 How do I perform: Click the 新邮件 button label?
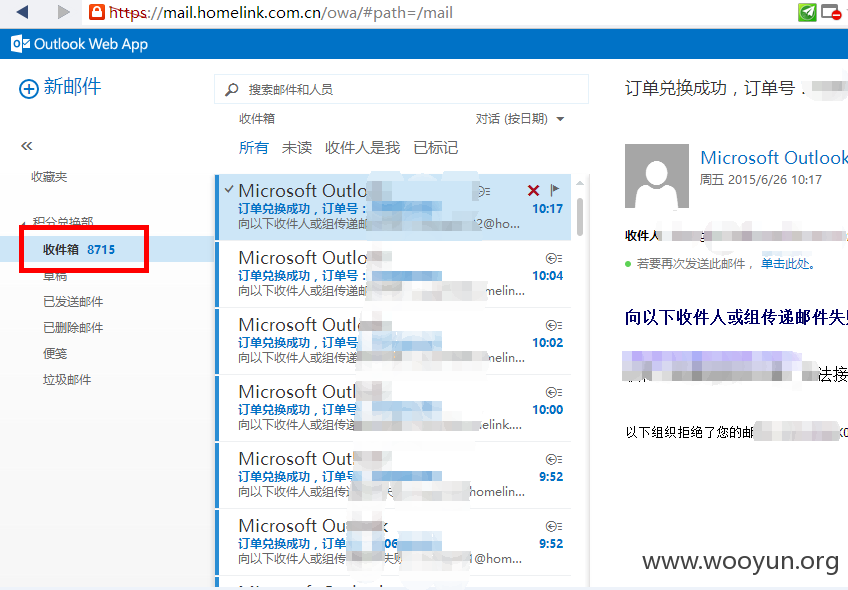[72, 87]
